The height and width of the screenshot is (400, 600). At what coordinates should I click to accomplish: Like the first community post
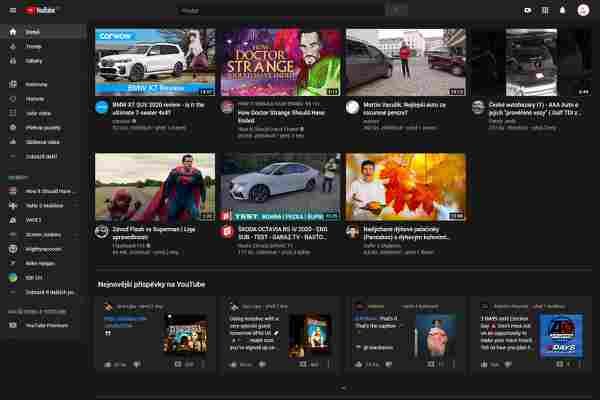coord(110,365)
